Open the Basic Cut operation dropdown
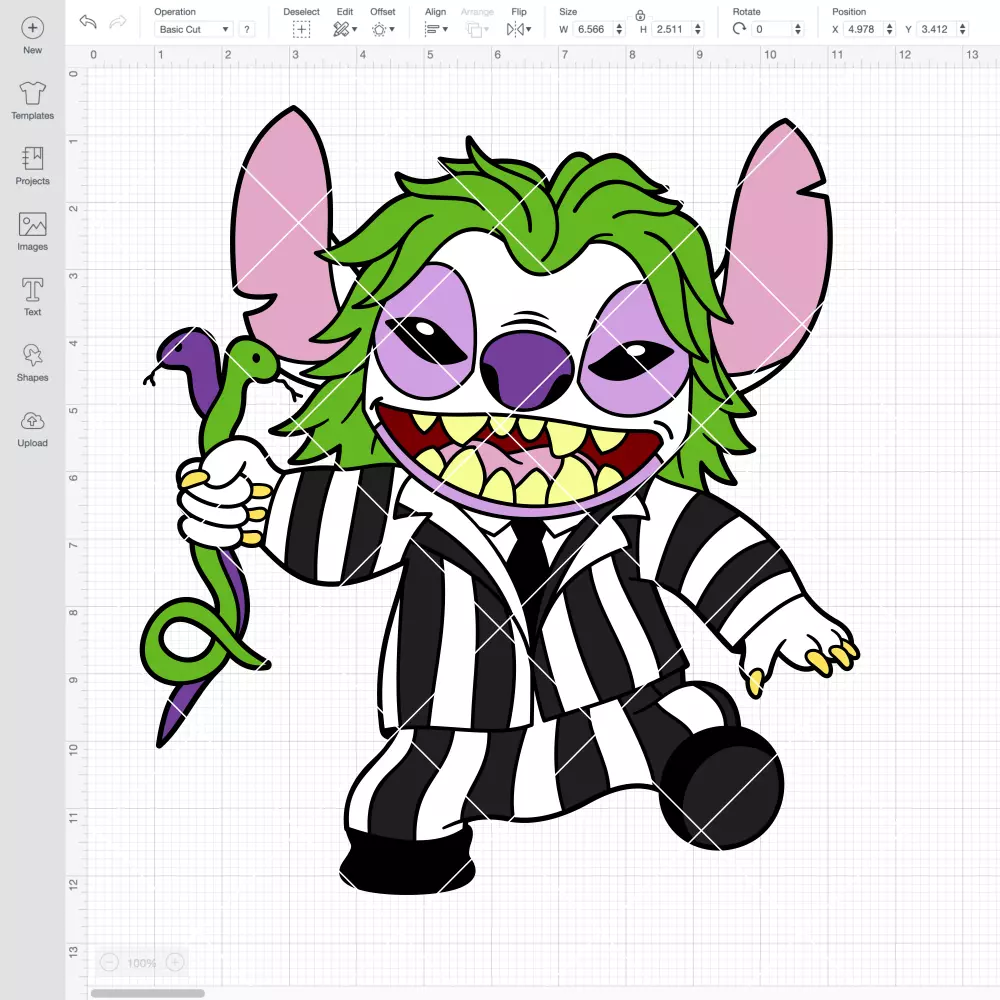Screen dimensions: 1000x1000 coord(194,29)
